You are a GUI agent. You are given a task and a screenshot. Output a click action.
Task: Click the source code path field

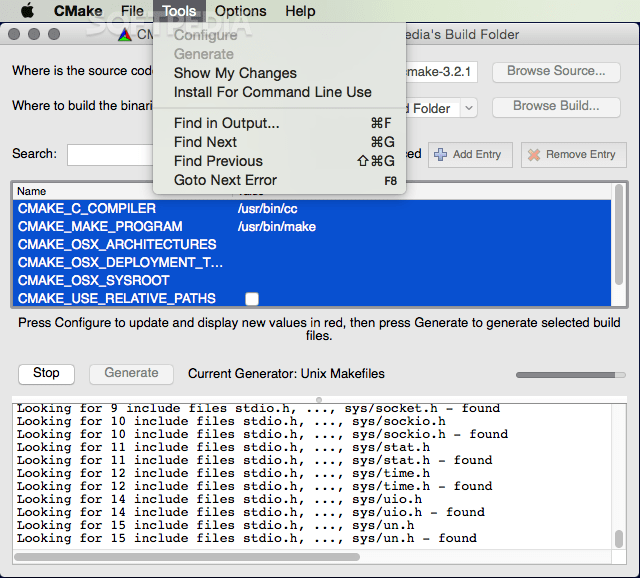coord(441,72)
